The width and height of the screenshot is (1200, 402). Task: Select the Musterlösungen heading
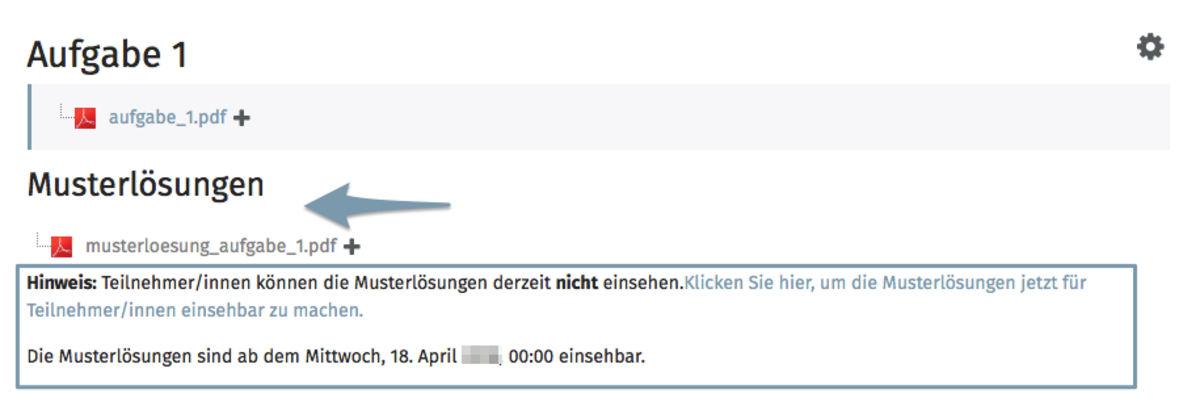[x=145, y=184]
